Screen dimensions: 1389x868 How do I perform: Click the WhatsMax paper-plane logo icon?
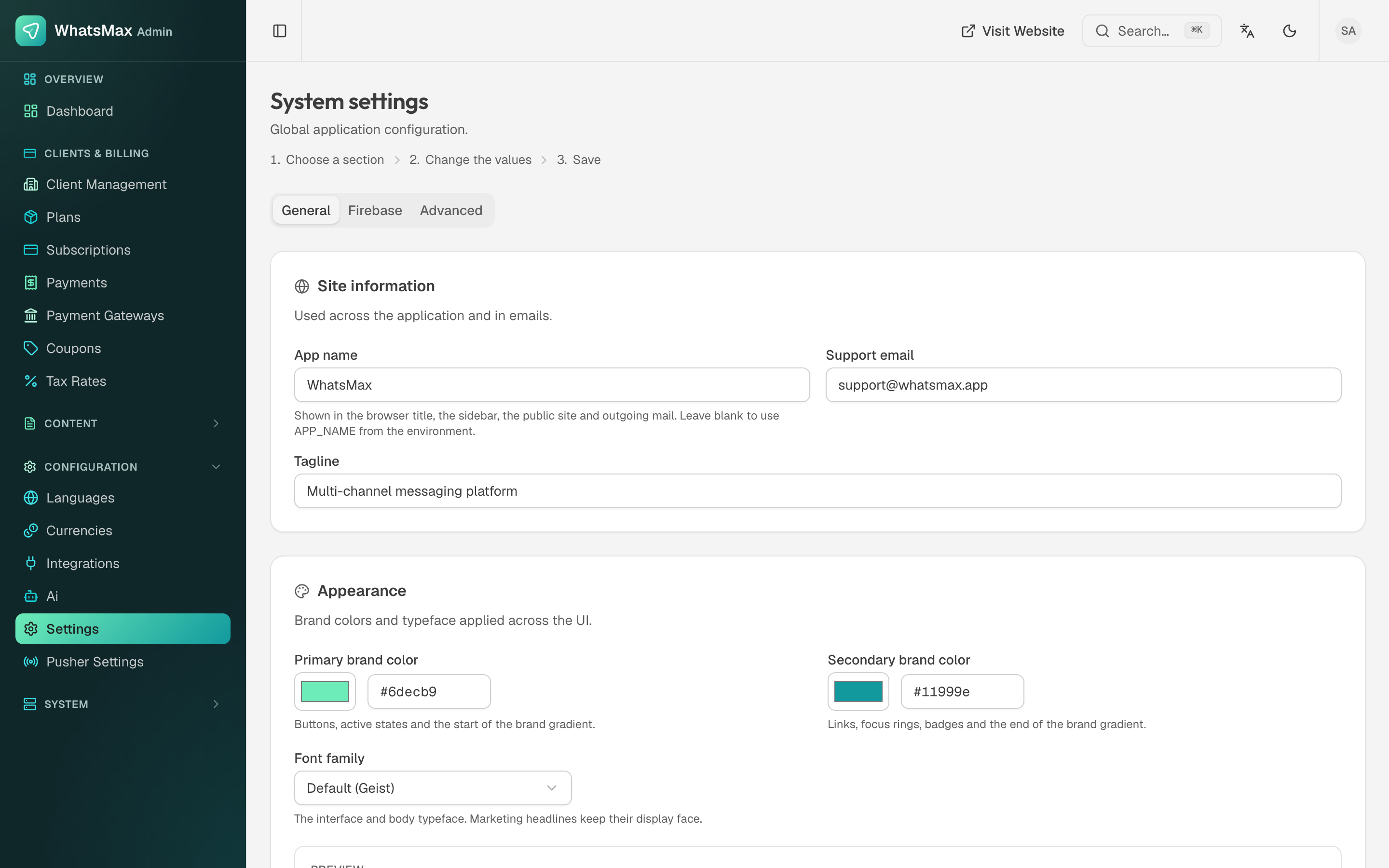pyautogui.click(x=31, y=31)
